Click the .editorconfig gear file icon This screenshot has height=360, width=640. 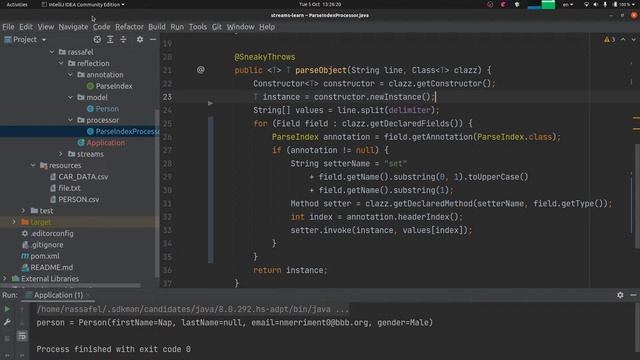25,233
